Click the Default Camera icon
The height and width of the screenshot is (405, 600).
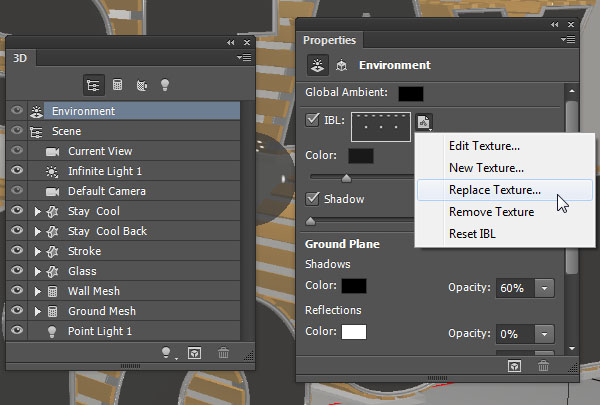tap(52, 191)
